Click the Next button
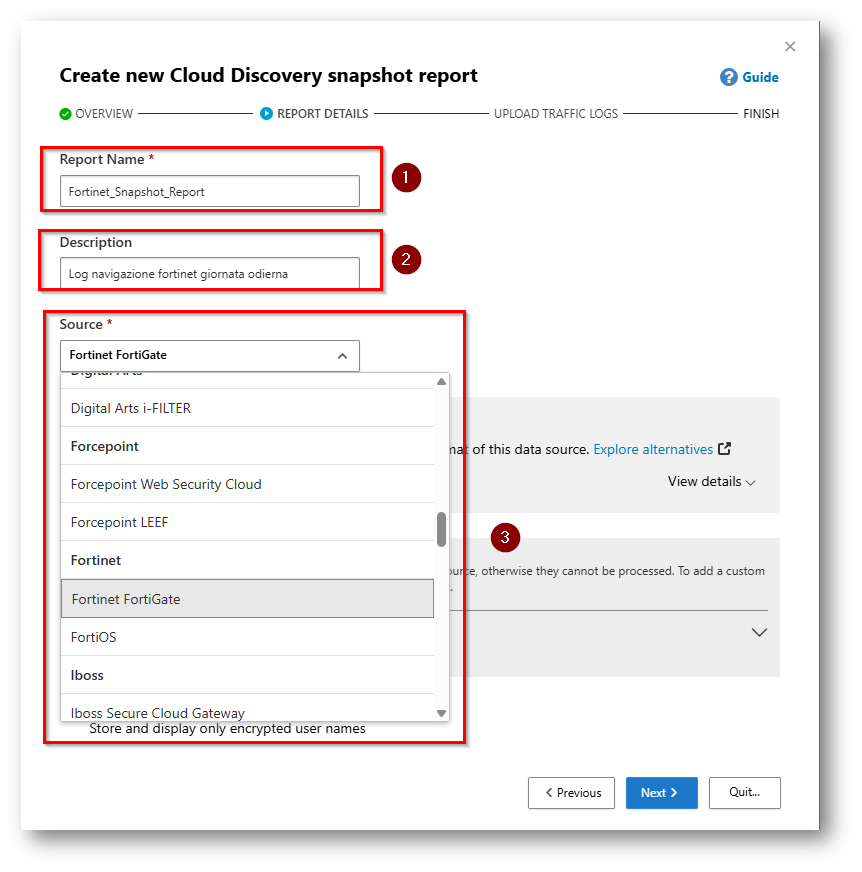 (661, 793)
